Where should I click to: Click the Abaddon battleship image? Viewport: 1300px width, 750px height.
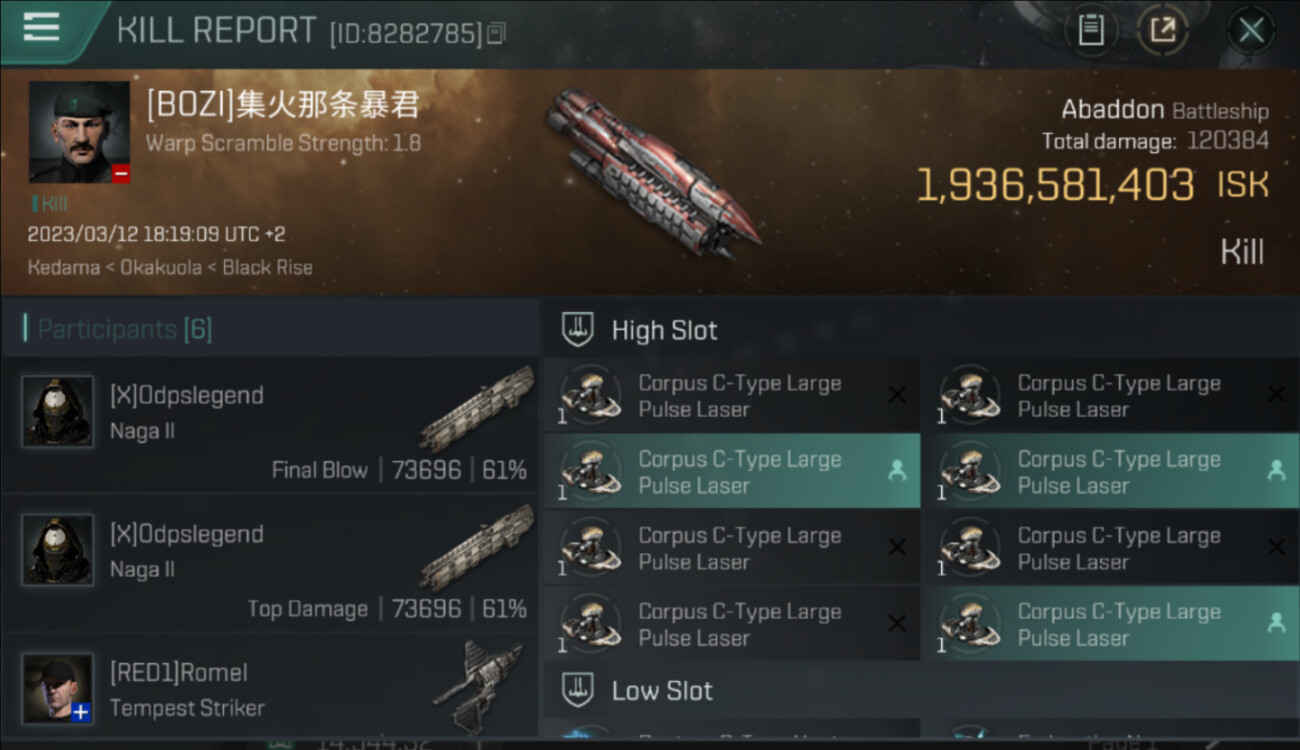click(651, 171)
